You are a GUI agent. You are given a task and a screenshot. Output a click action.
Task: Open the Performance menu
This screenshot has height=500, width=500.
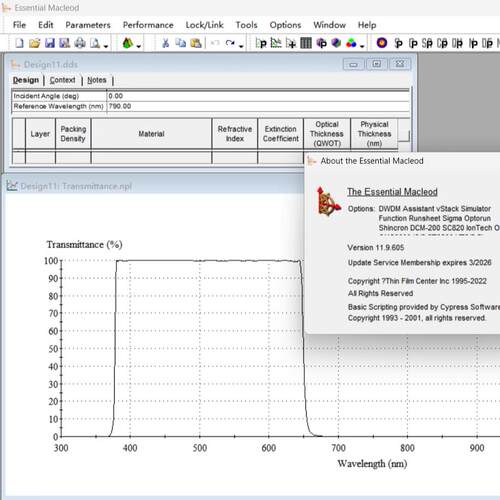pyautogui.click(x=148, y=25)
